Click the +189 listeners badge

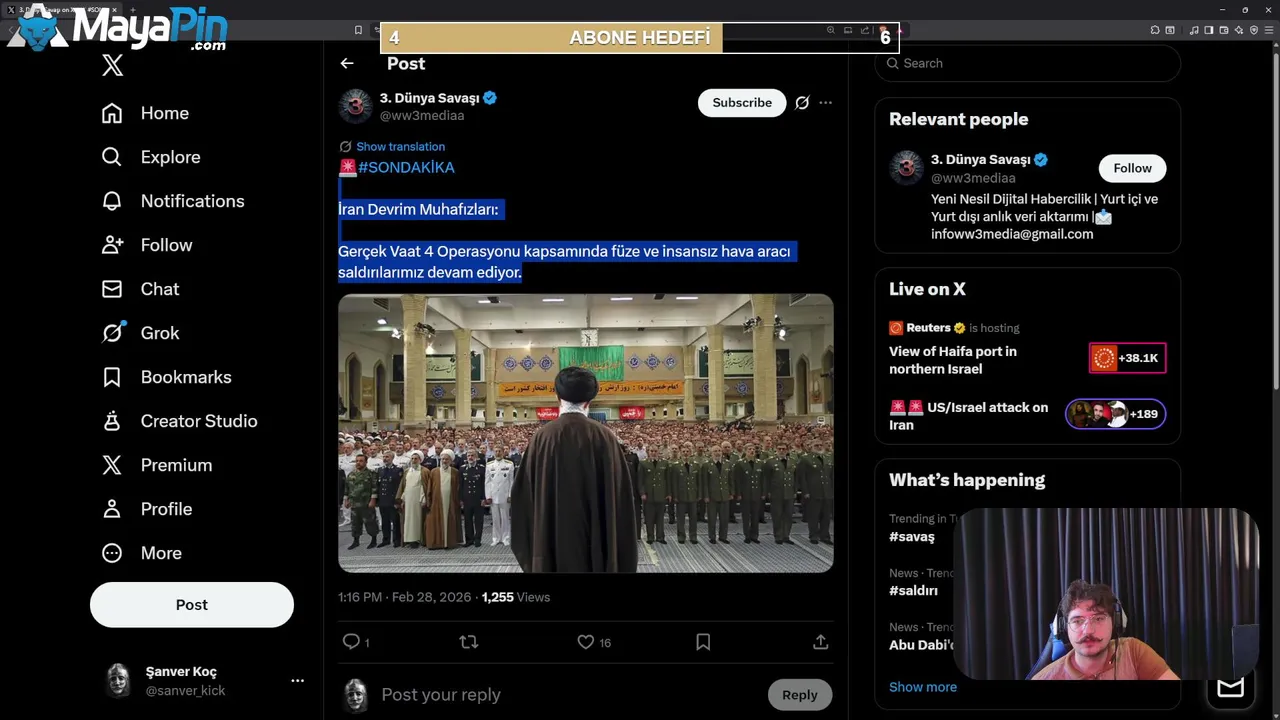[1115, 414]
